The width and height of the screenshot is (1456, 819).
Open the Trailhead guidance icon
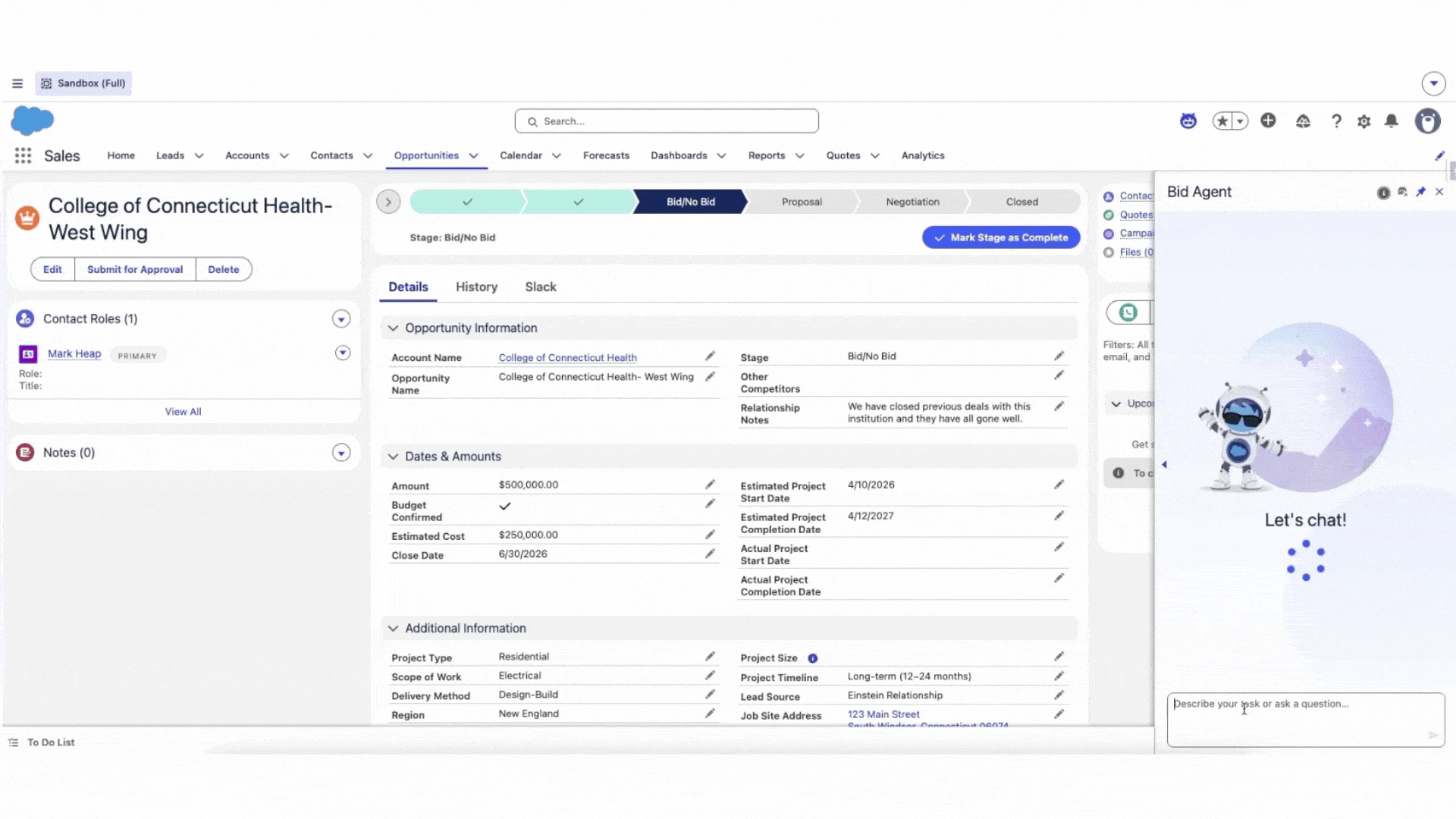[1303, 121]
